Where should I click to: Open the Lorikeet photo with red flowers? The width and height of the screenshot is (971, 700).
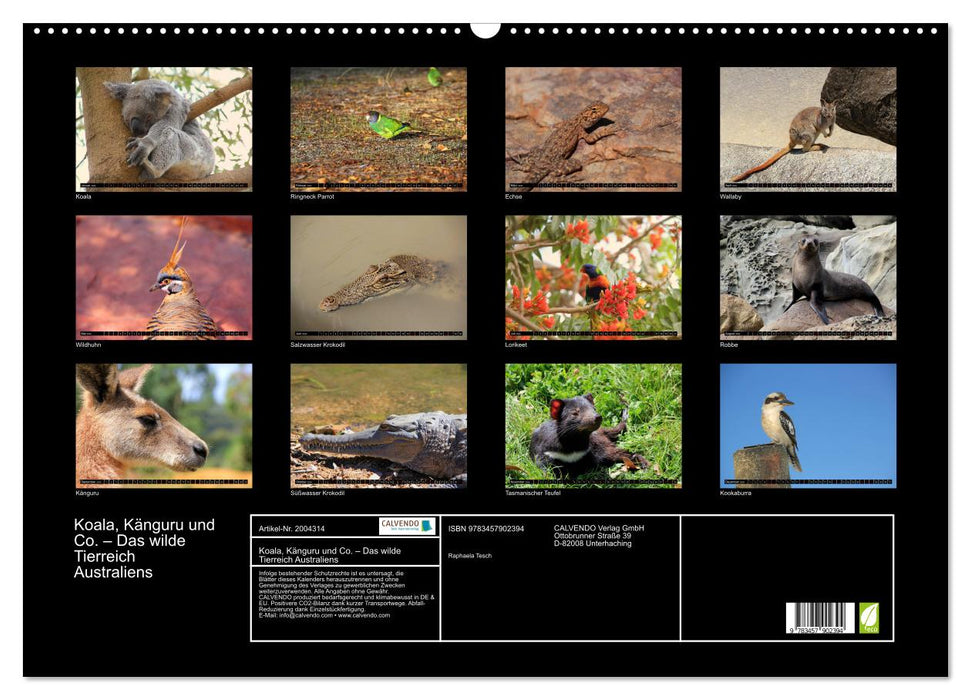[x=593, y=277]
